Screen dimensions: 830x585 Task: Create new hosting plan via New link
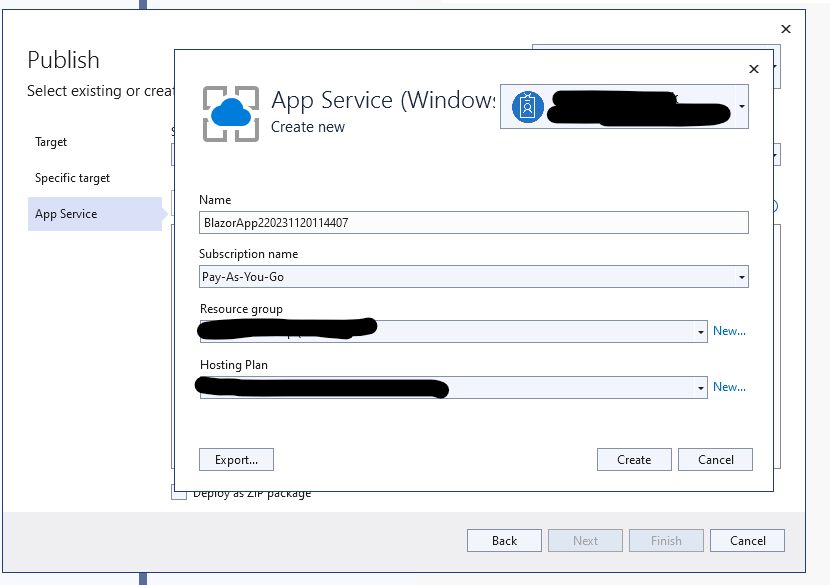729,387
